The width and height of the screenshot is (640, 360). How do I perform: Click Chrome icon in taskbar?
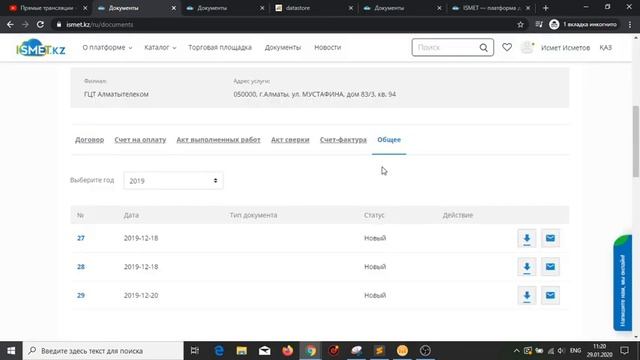coord(311,351)
